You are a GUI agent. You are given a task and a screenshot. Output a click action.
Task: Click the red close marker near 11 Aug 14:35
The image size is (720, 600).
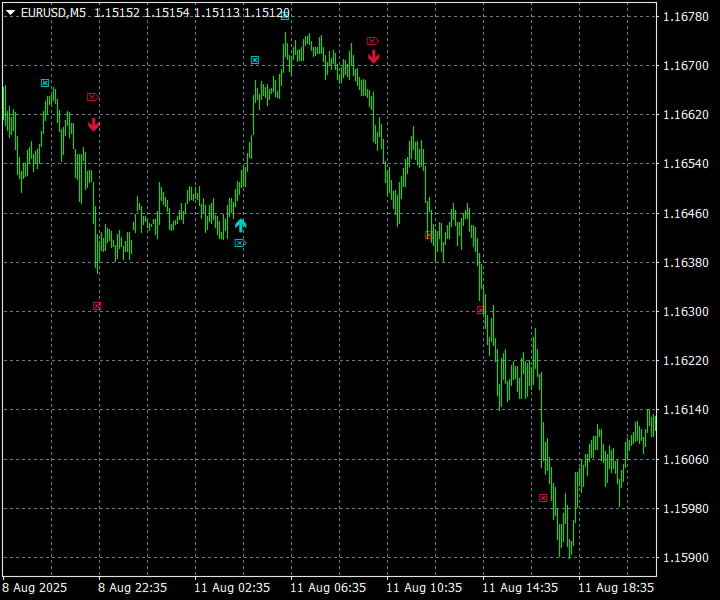481,310
